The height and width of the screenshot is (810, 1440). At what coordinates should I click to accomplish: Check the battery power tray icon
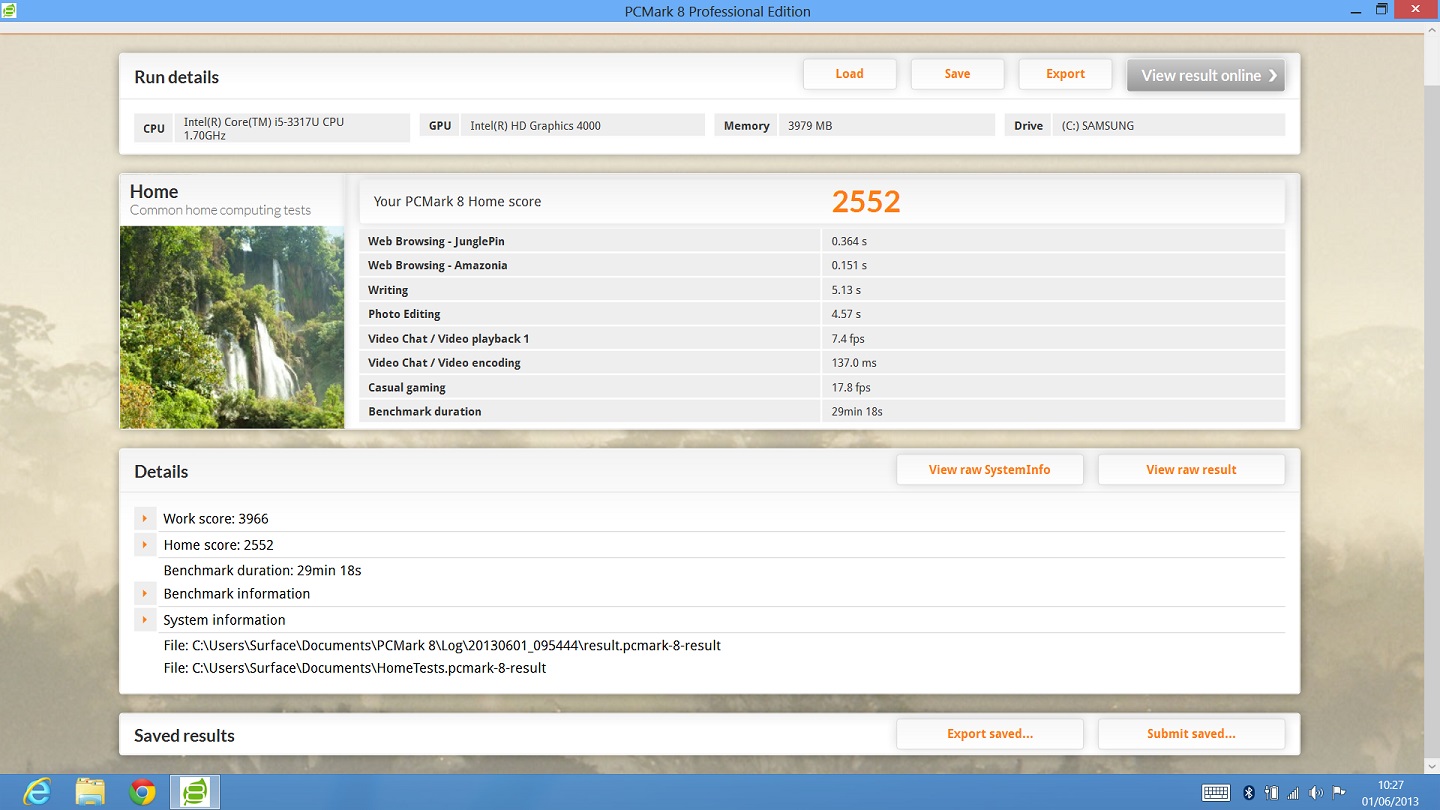(x=1271, y=792)
